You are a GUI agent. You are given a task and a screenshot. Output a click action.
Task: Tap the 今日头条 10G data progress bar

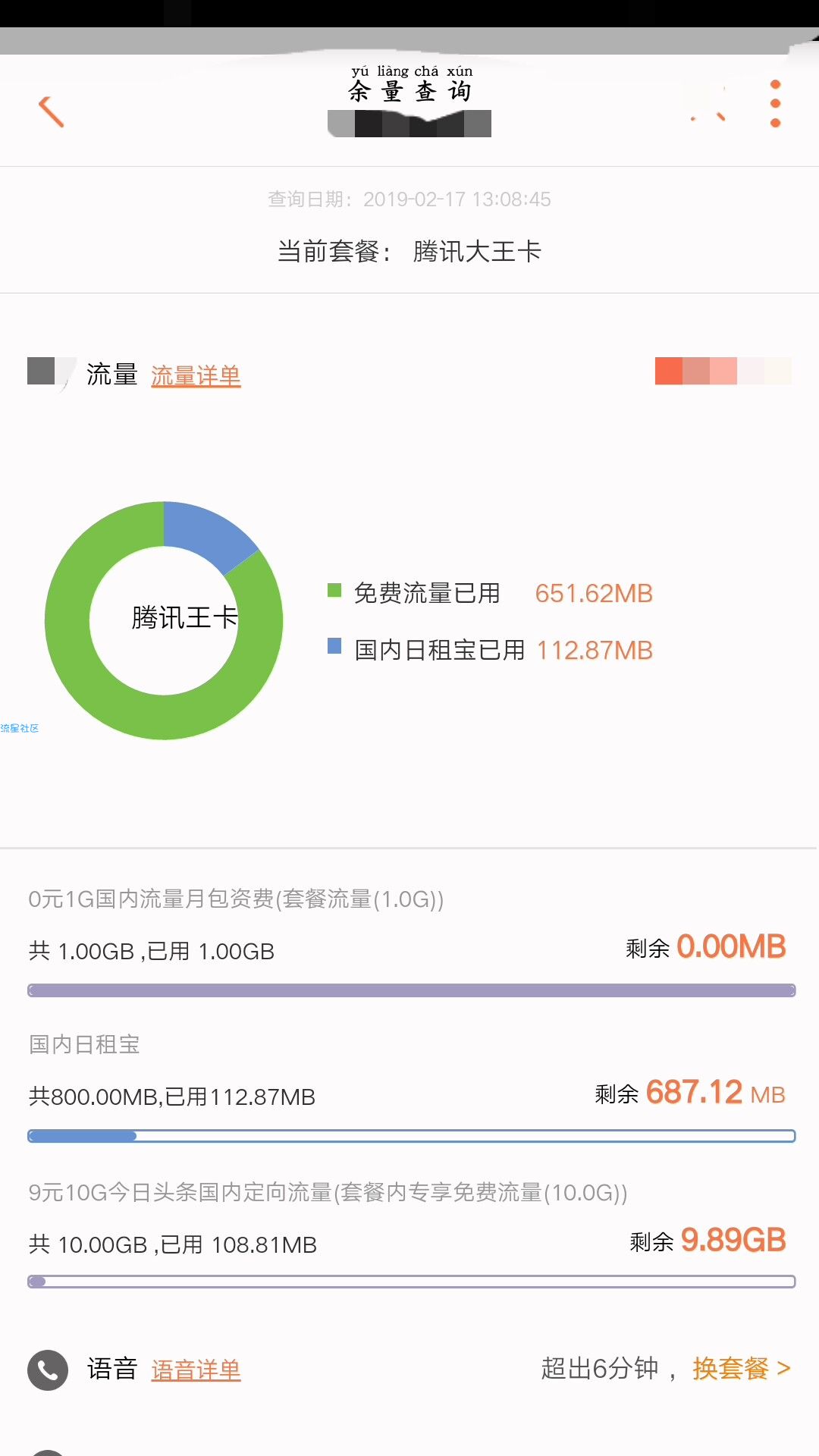(412, 1282)
